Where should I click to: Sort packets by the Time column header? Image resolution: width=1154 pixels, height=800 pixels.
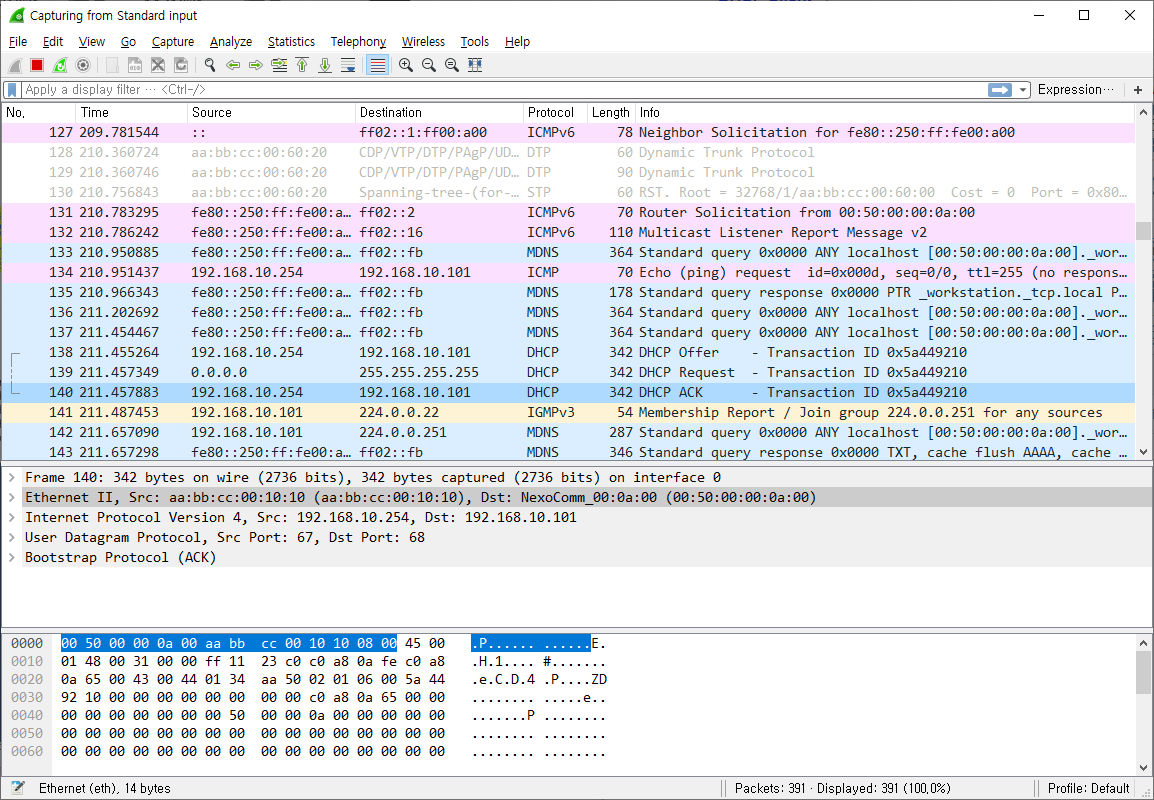[132, 113]
